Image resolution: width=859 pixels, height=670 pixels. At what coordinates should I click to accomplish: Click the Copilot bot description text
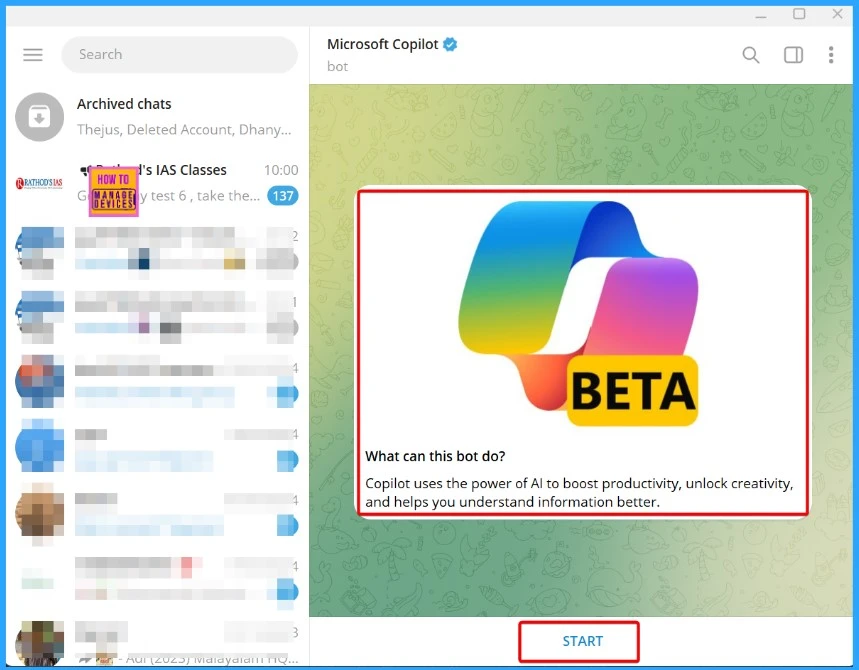(x=579, y=493)
